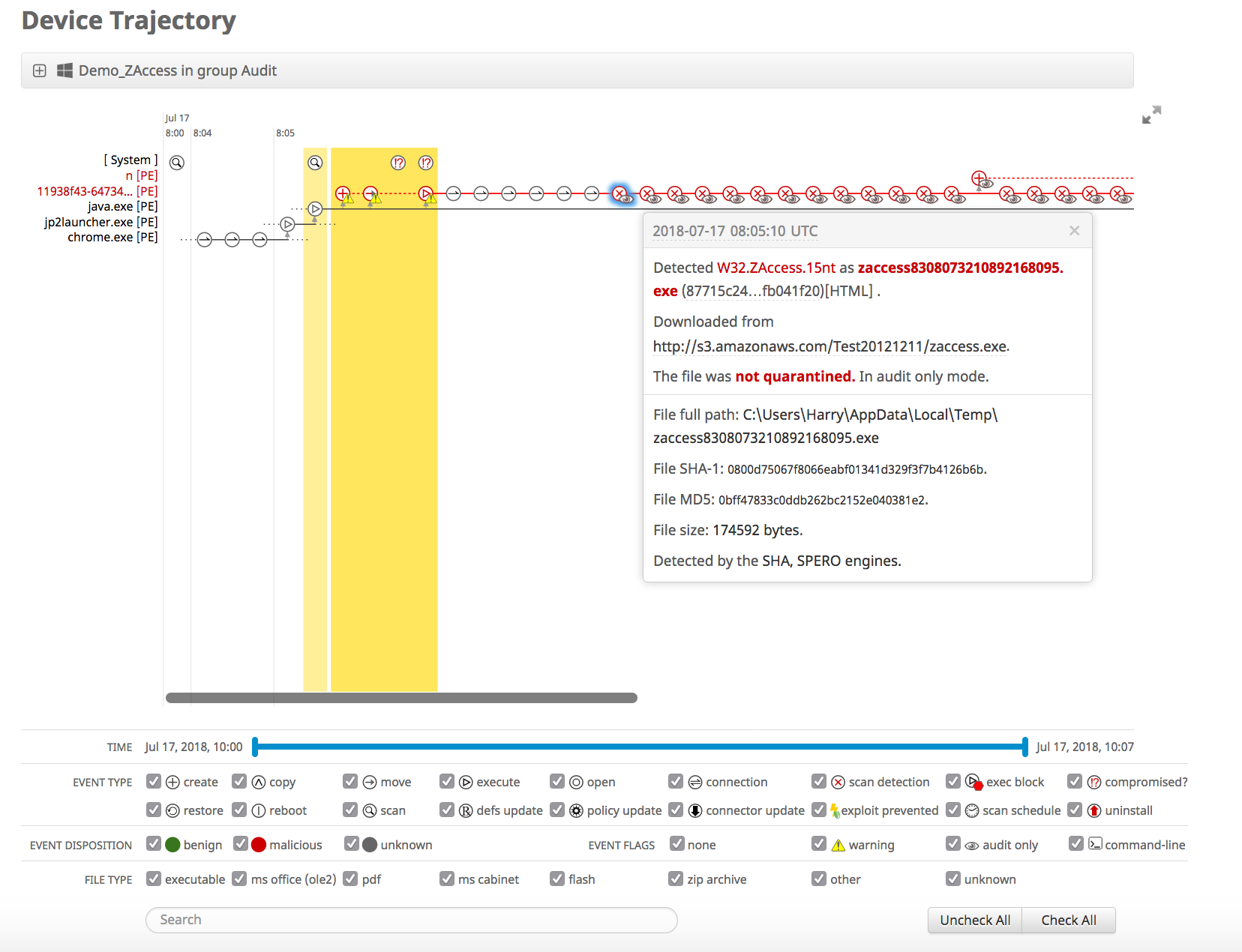This screenshot has width=1242, height=952.
Task: Click the first red create event icon
Action: (x=343, y=193)
